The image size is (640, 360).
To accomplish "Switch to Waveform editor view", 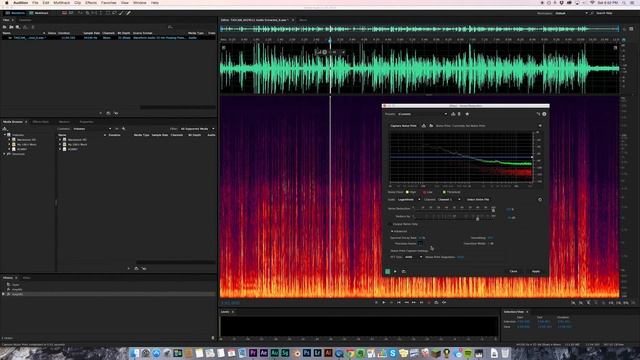I will 16,13.
